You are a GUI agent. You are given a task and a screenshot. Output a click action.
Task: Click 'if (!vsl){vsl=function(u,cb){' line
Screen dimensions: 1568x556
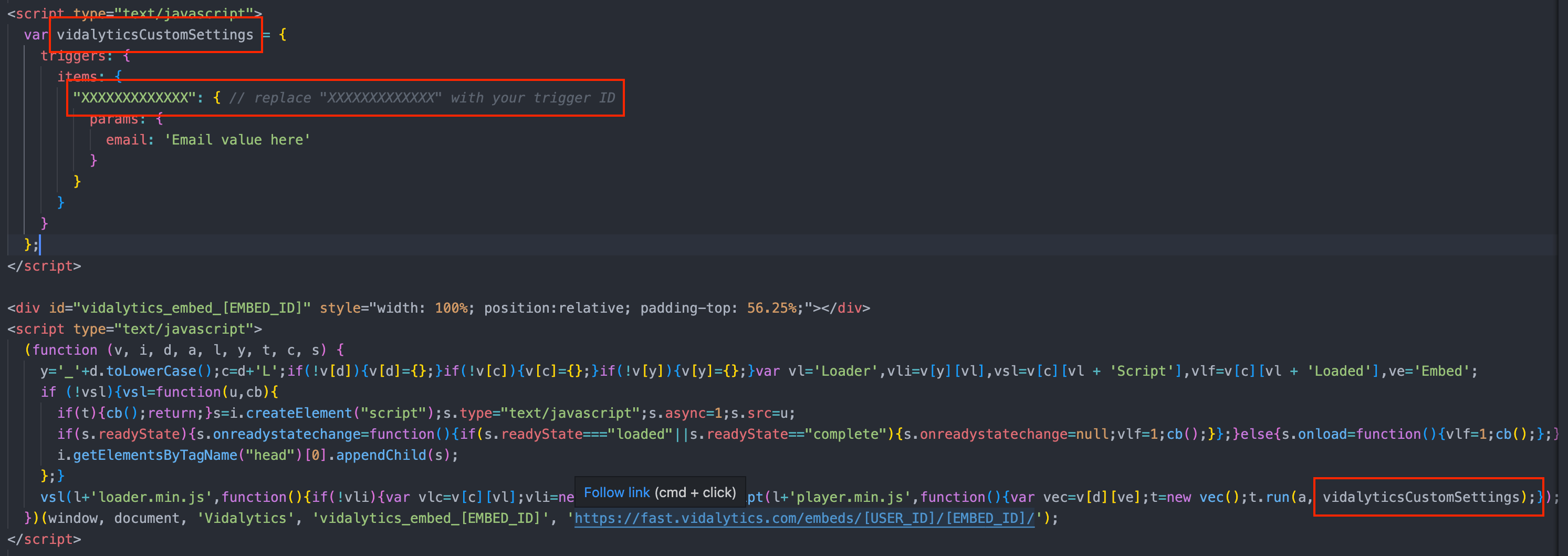click(159, 392)
